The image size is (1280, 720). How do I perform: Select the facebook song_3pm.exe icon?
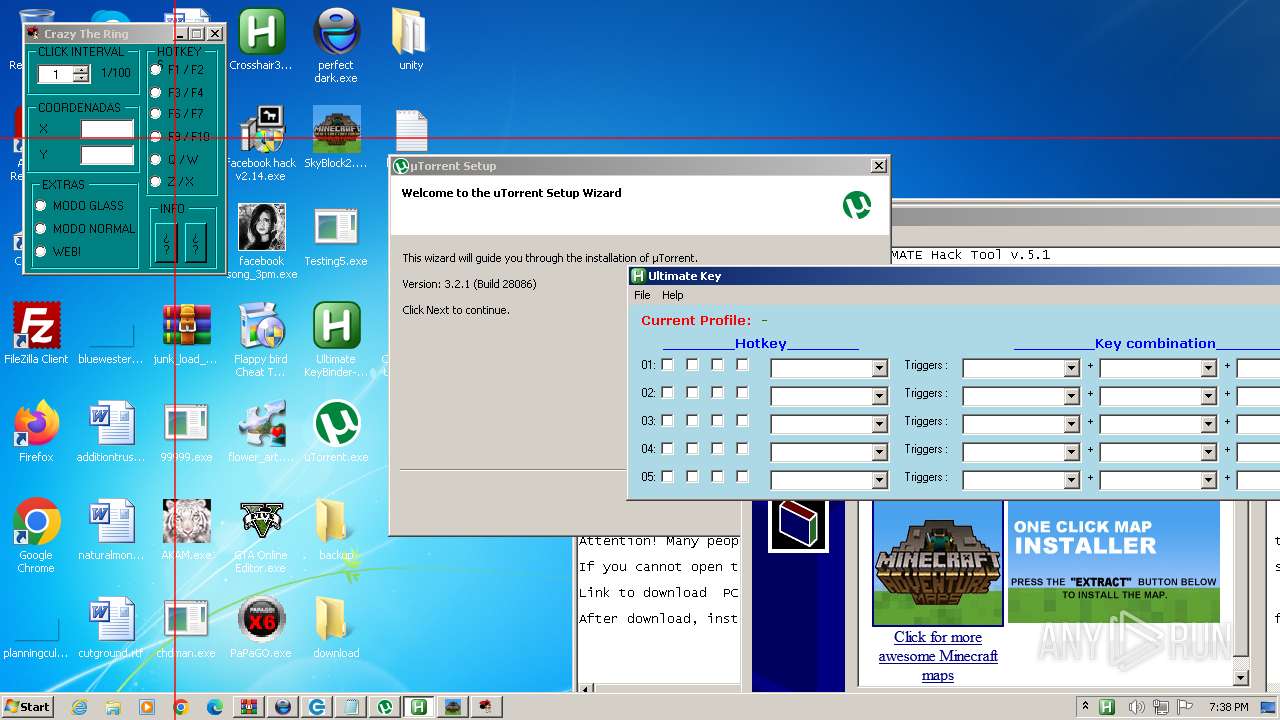261,241
